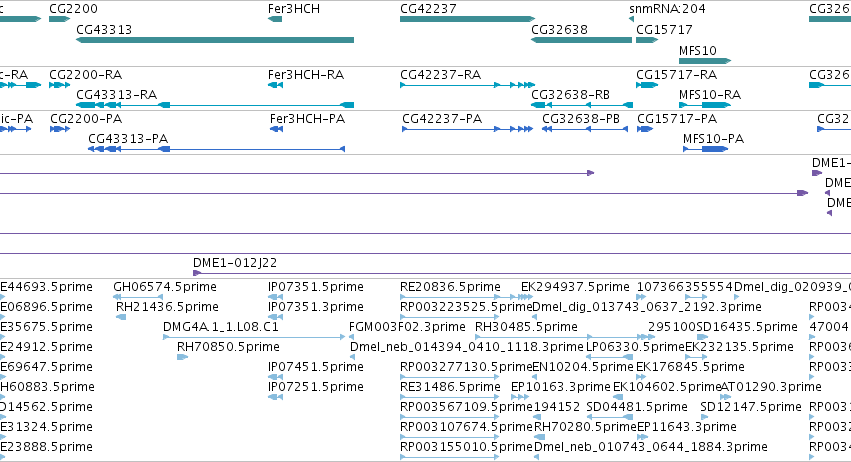This screenshot has width=851, height=462.
Task: Click the DME1-012J22 clone label
Action: (235, 263)
